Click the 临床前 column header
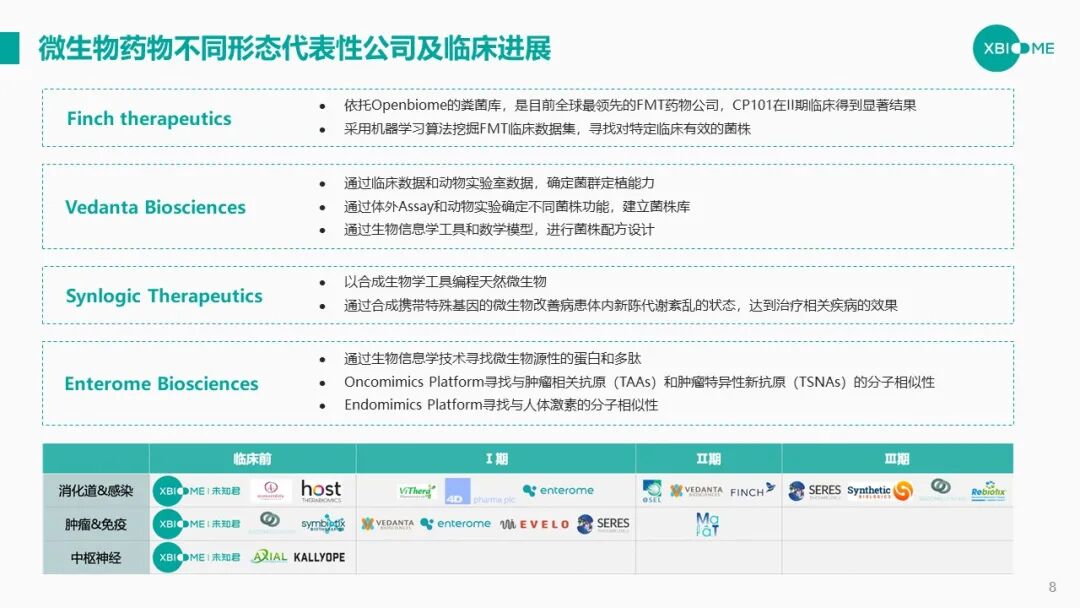This screenshot has width=1080, height=608. pyautogui.click(x=252, y=459)
